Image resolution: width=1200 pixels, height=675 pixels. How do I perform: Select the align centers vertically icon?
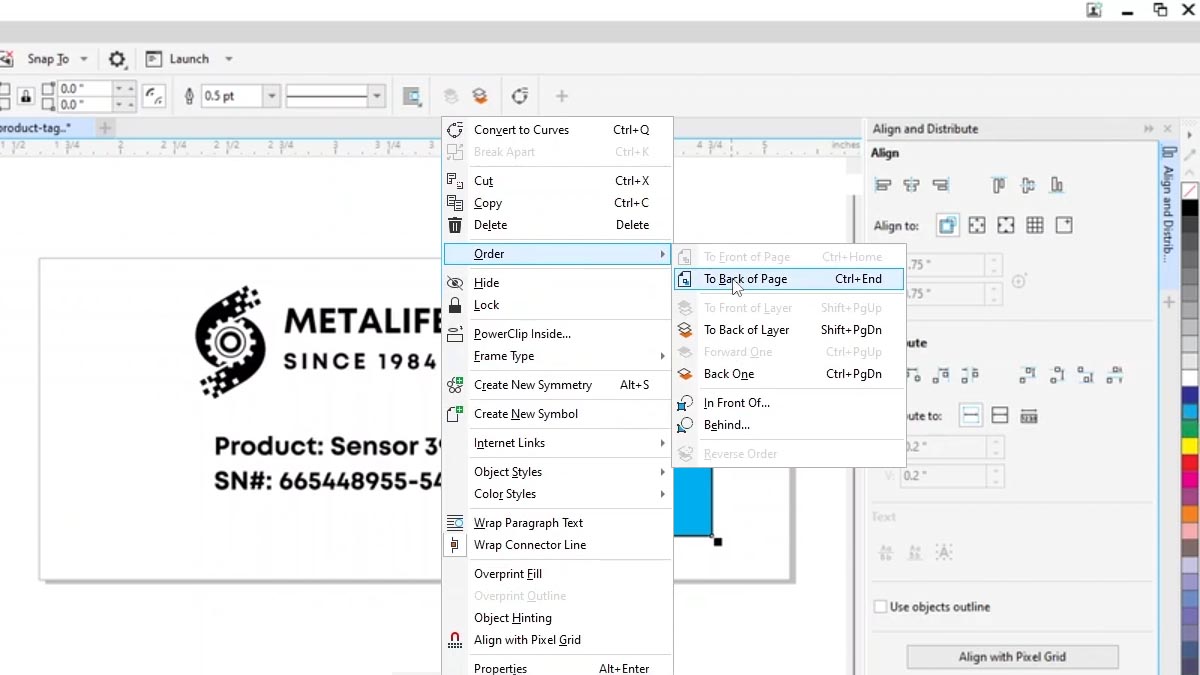(x=1027, y=184)
